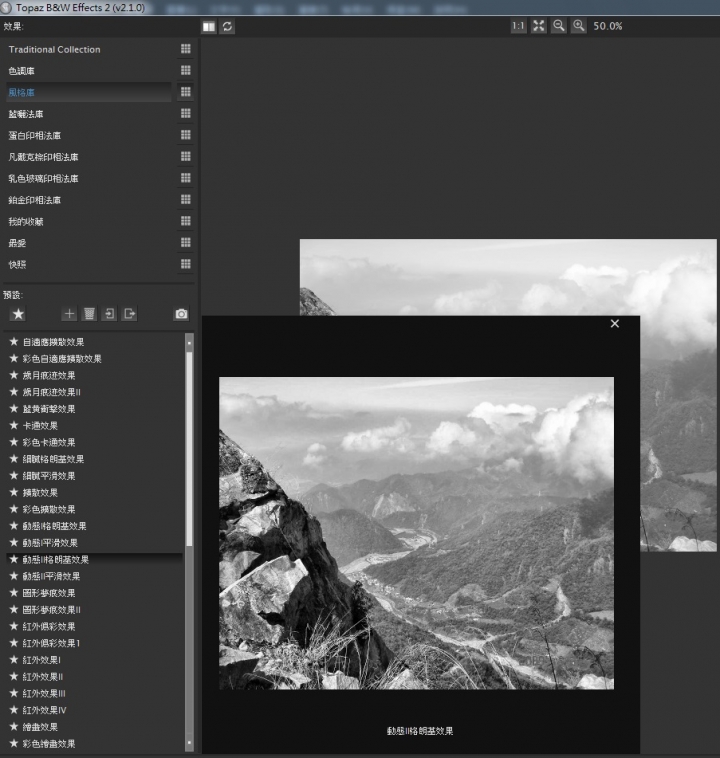Apply the 紅外偏彩效果1 preset
This screenshot has height=758, width=720.
pos(51,643)
